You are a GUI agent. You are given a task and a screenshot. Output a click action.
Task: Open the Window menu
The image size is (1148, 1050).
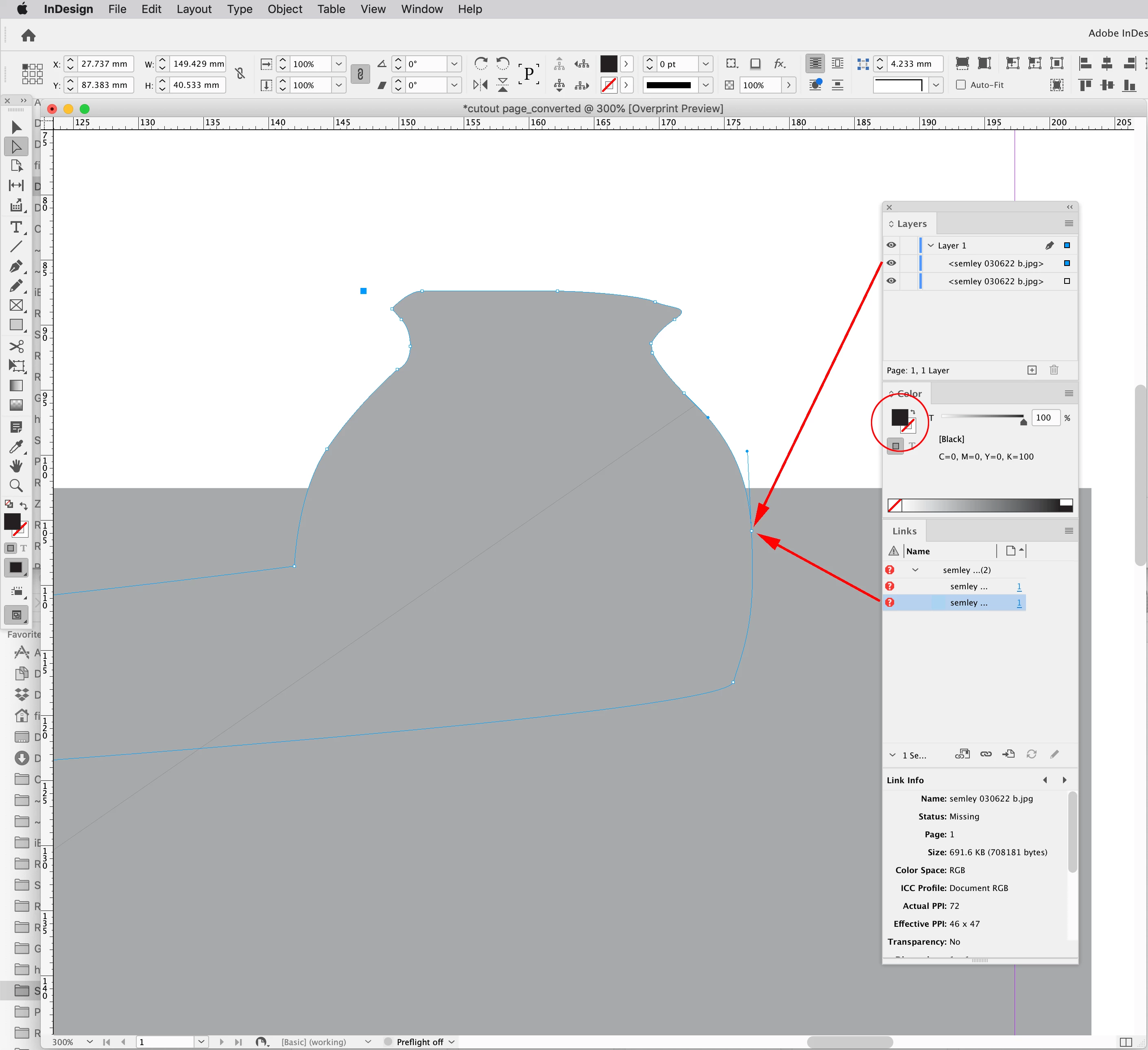pos(421,9)
